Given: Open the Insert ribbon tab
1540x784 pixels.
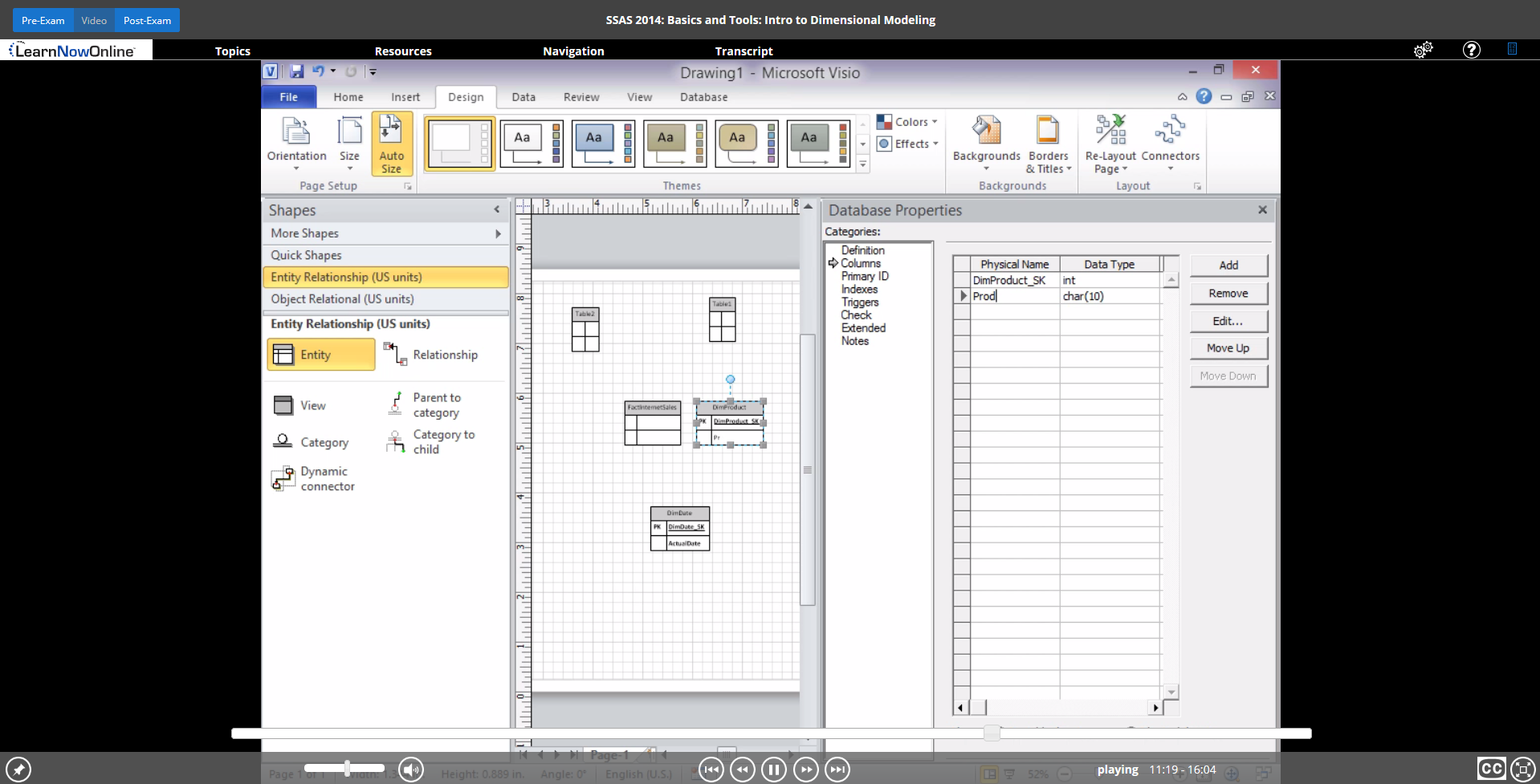Looking at the screenshot, I should tap(405, 97).
